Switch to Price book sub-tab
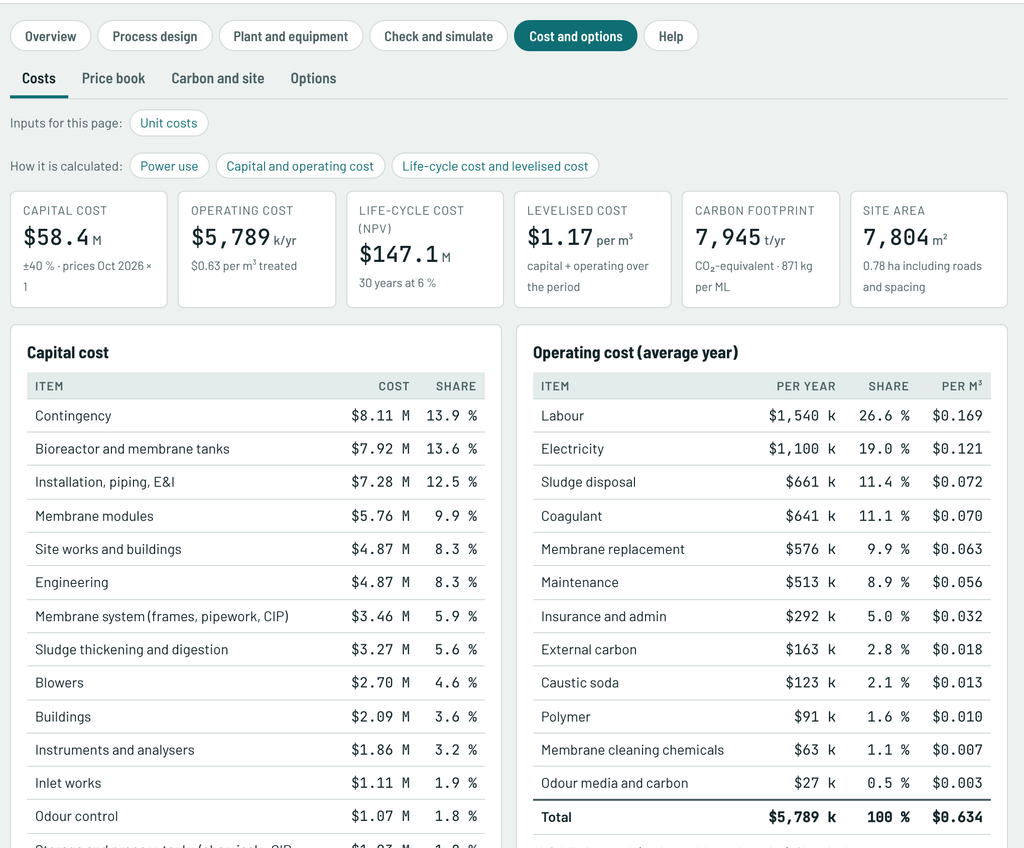The height and width of the screenshot is (848, 1024). coord(114,78)
